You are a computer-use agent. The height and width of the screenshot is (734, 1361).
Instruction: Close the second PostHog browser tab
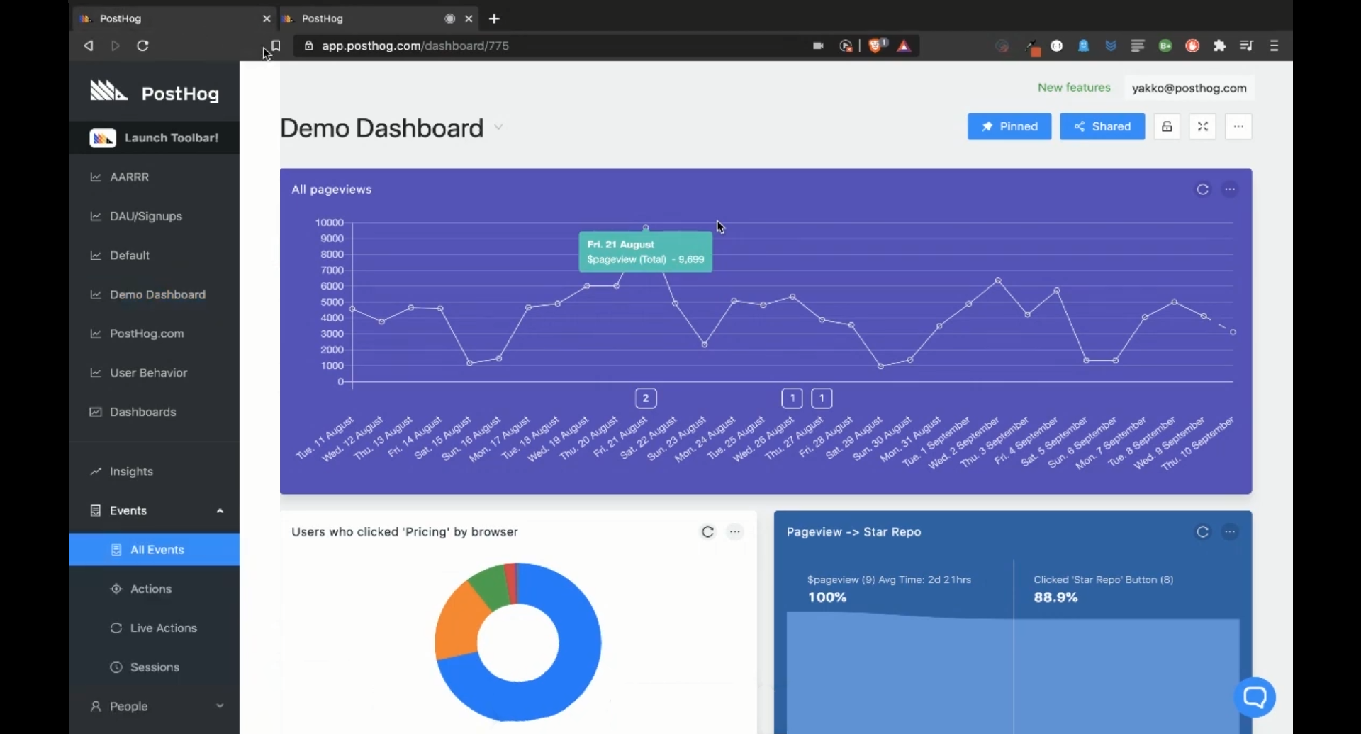[x=468, y=19]
